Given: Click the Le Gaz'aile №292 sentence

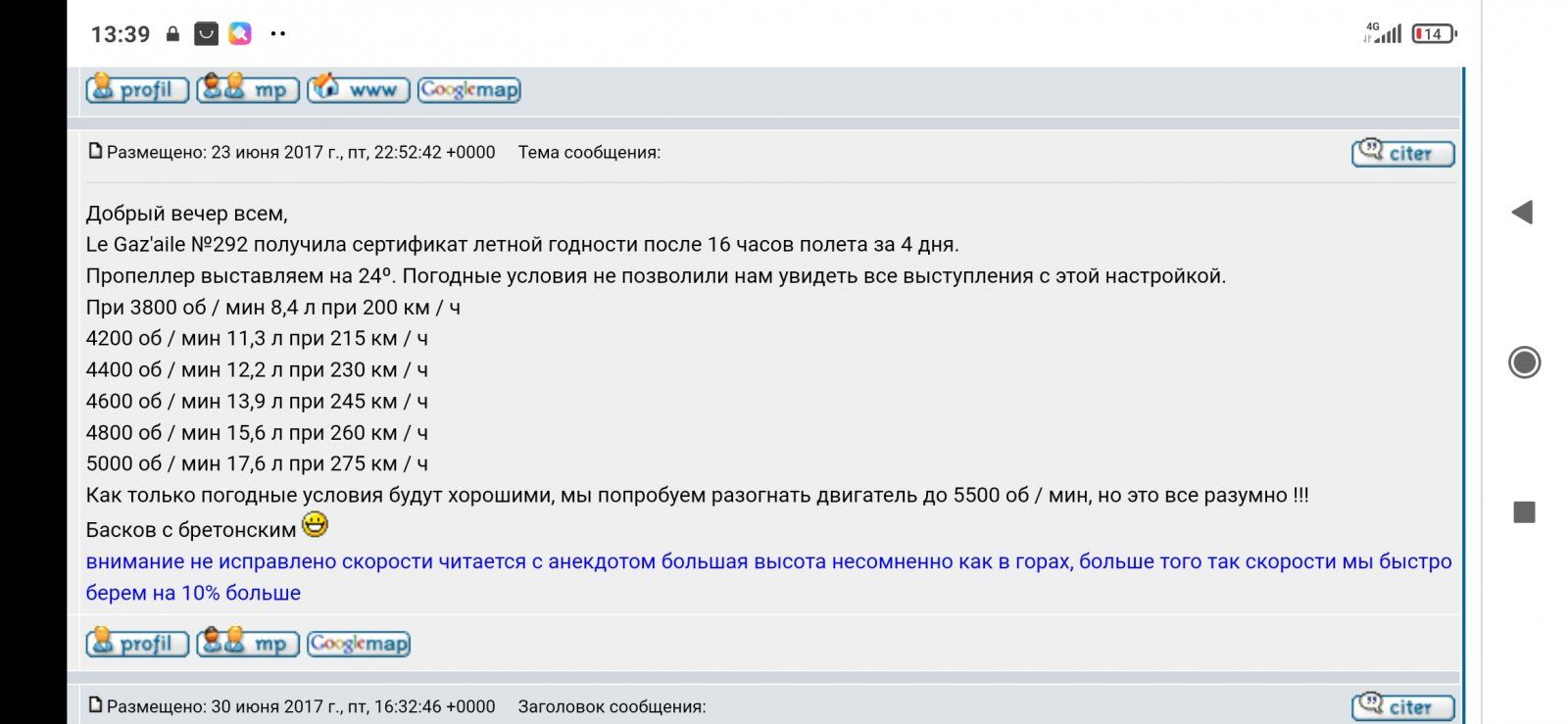Looking at the screenshot, I should click(x=522, y=244).
